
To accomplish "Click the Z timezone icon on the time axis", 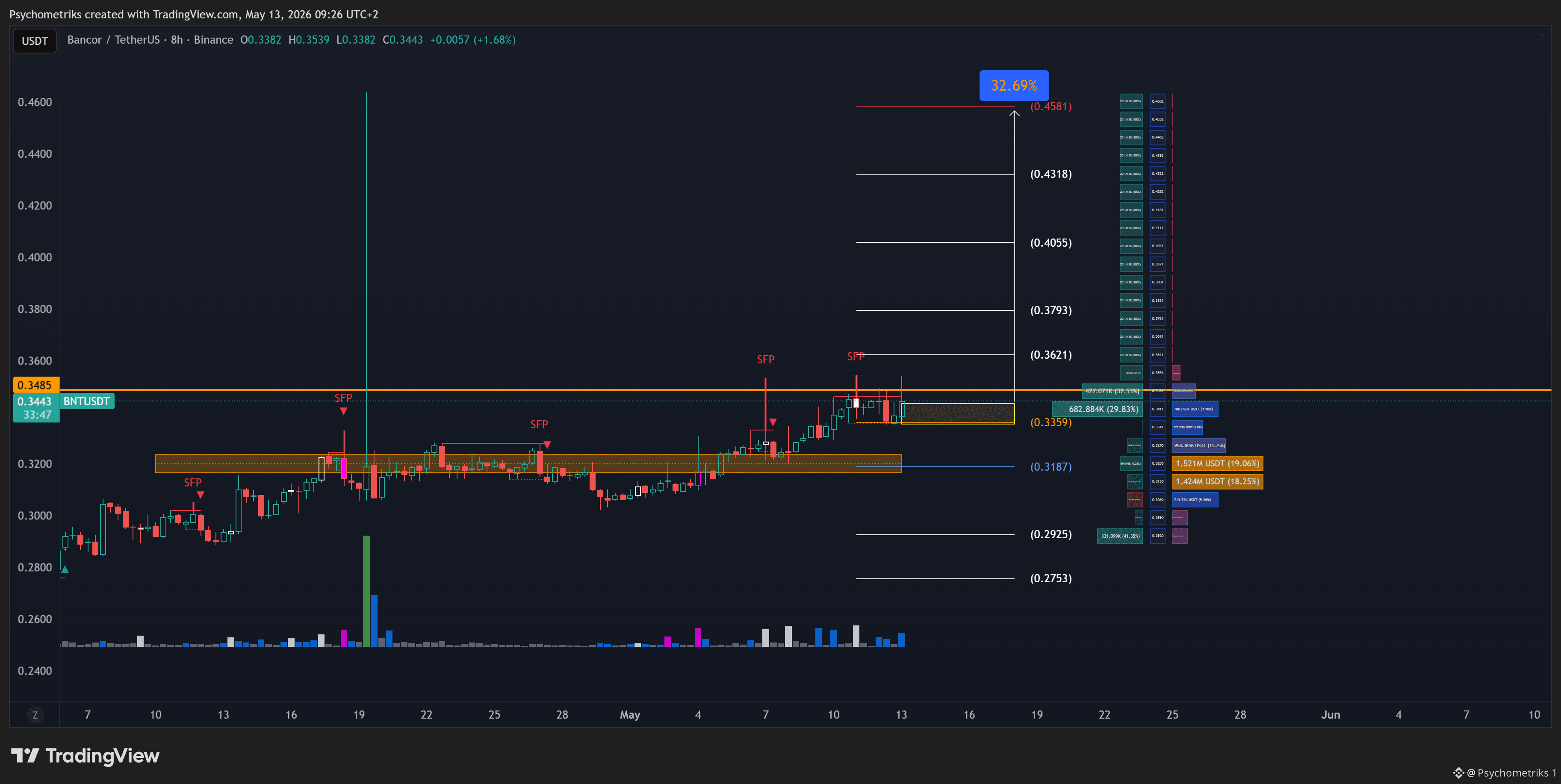I will point(35,715).
